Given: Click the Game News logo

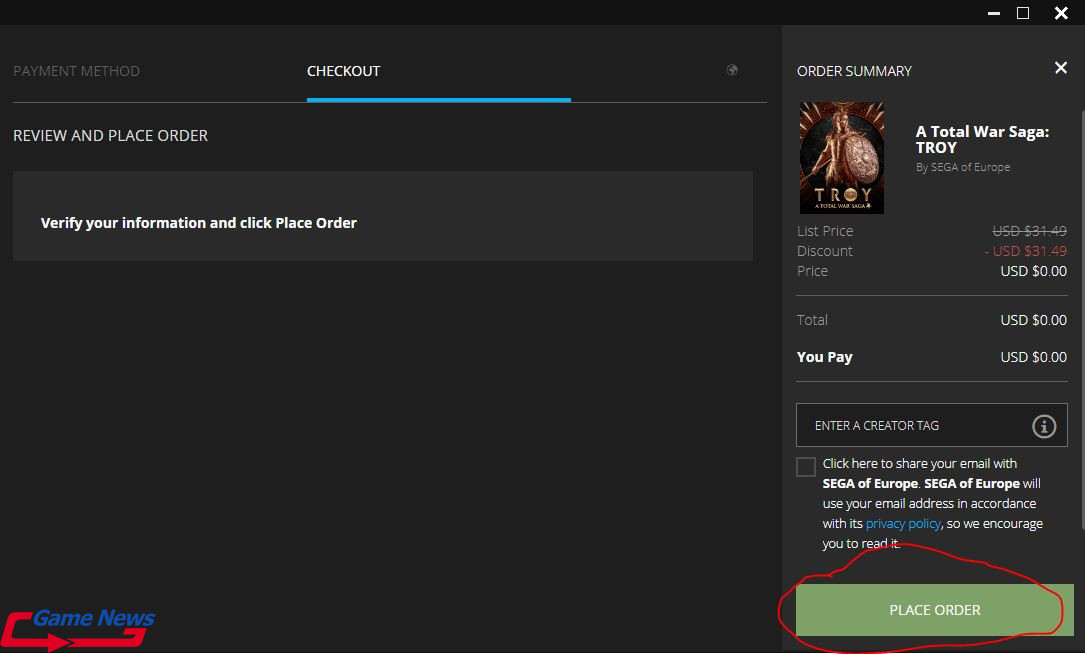Looking at the screenshot, I should pyautogui.click(x=79, y=628).
